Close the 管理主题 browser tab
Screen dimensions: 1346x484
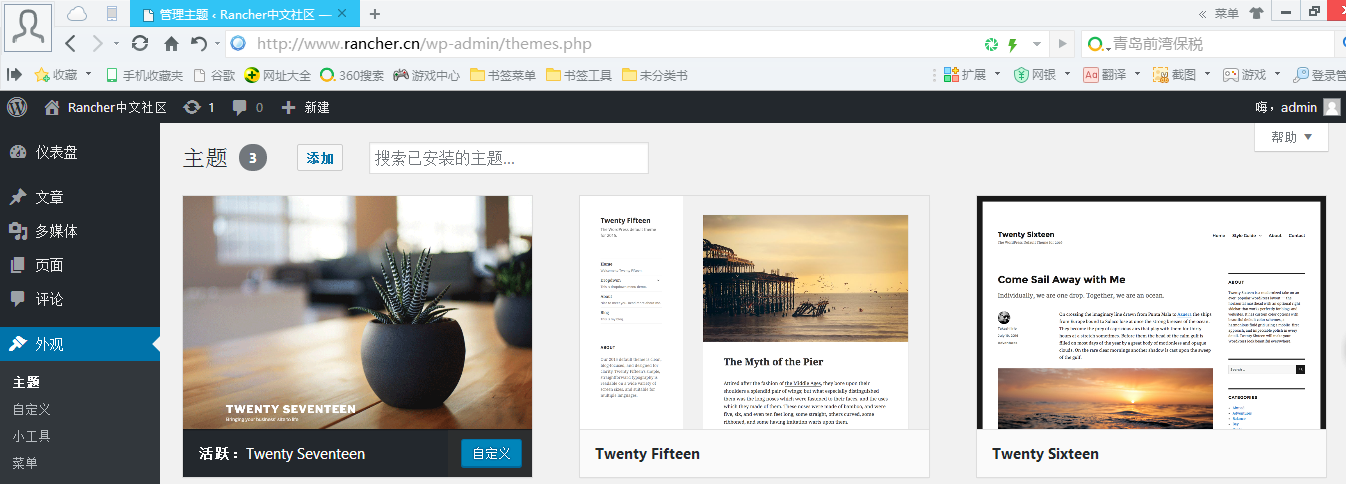[x=342, y=14]
